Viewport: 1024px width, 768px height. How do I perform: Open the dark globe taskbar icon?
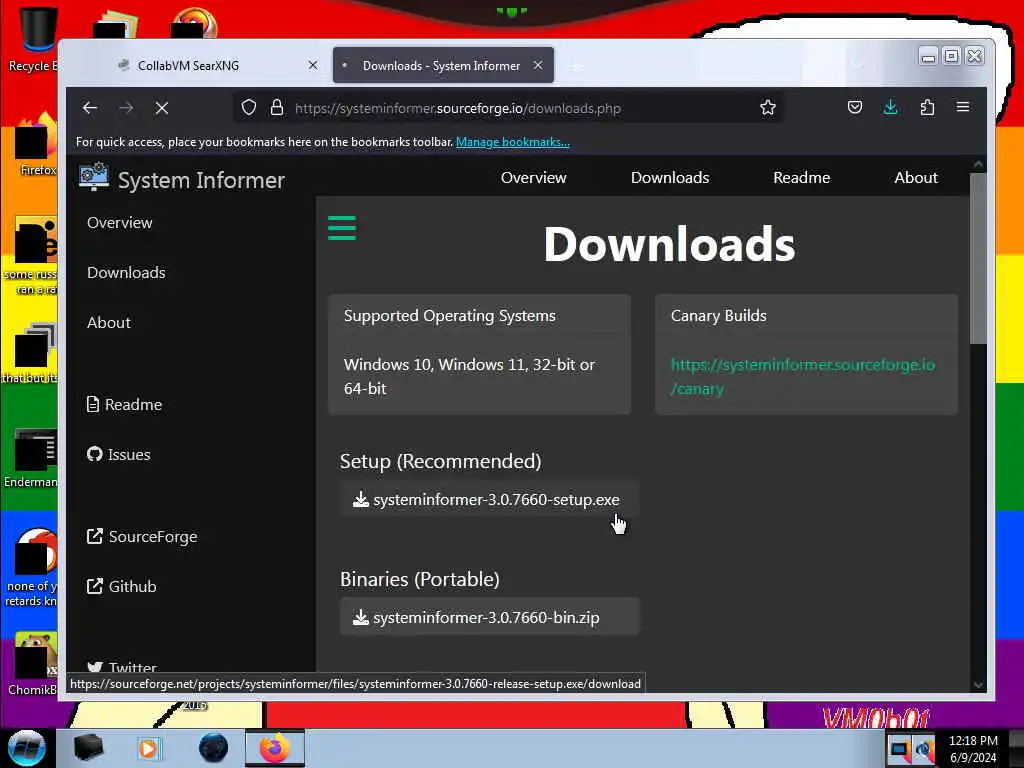coord(214,748)
